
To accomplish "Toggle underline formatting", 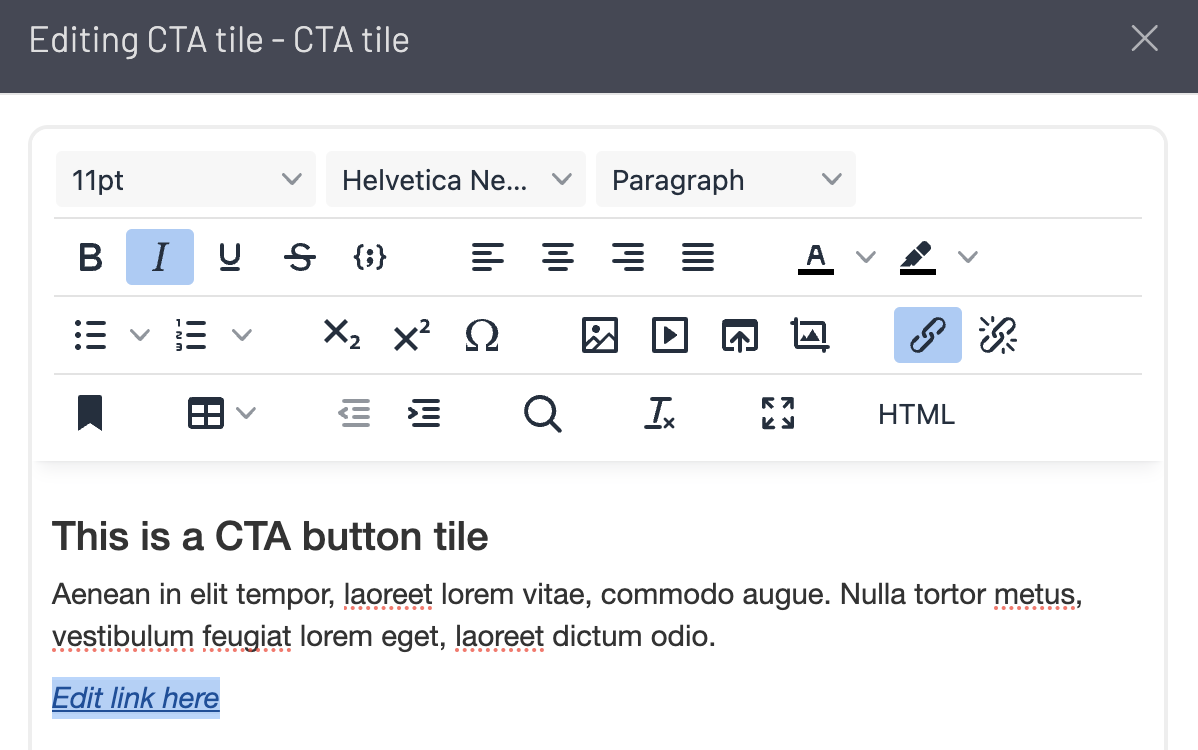I will pyautogui.click(x=230, y=258).
